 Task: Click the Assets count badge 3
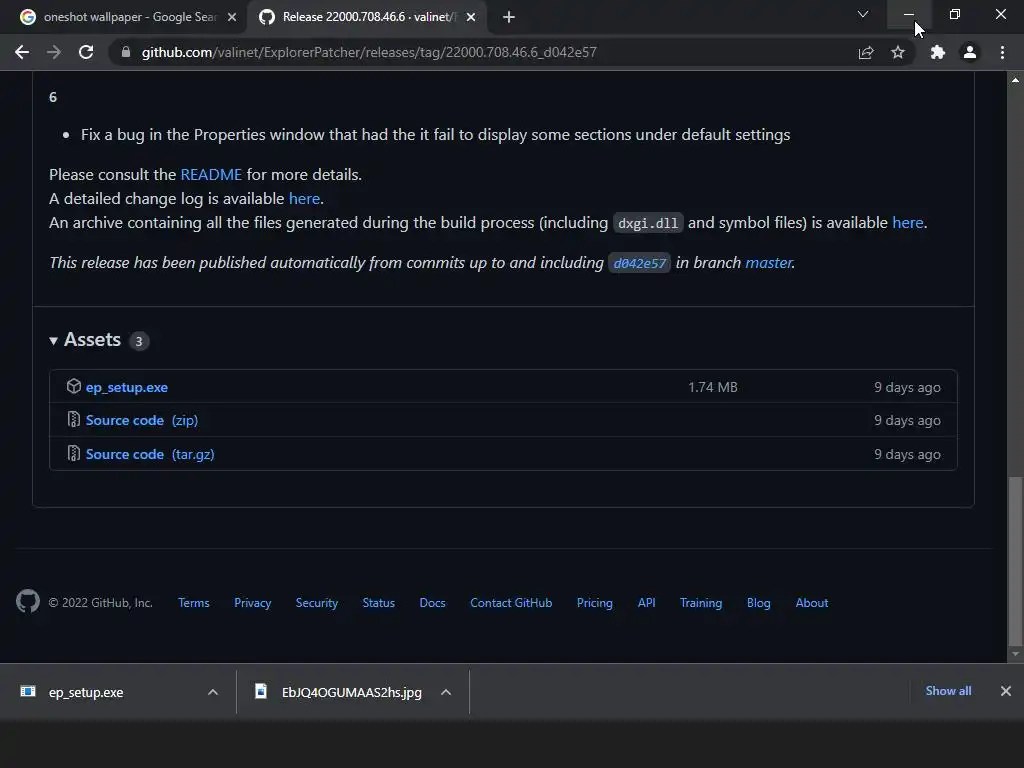138,341
